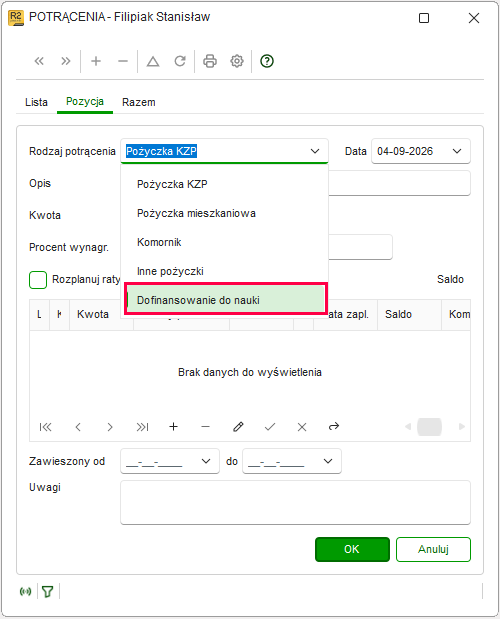Add installment row with grid plus icon
Image resolution: width=500 pixels, height=619 pixels.
(173, 427)
